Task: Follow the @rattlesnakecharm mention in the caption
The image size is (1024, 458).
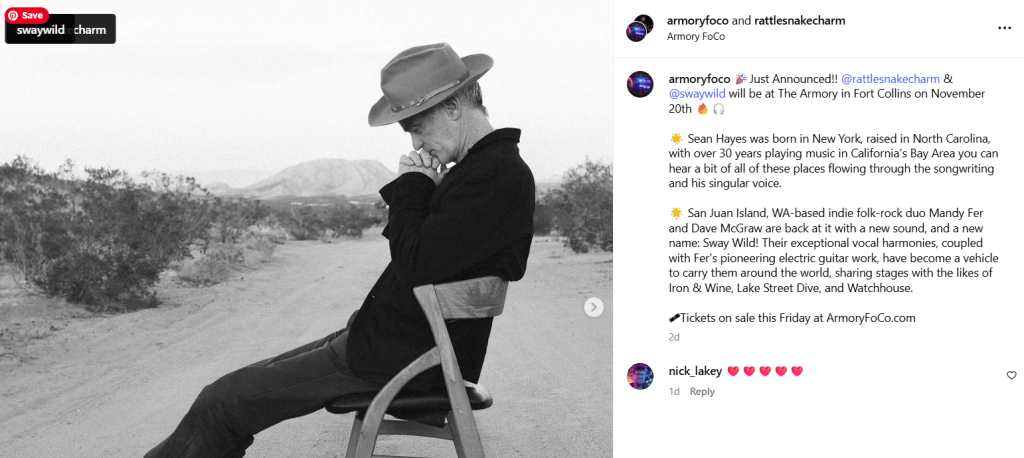Action: coord(890,78)
